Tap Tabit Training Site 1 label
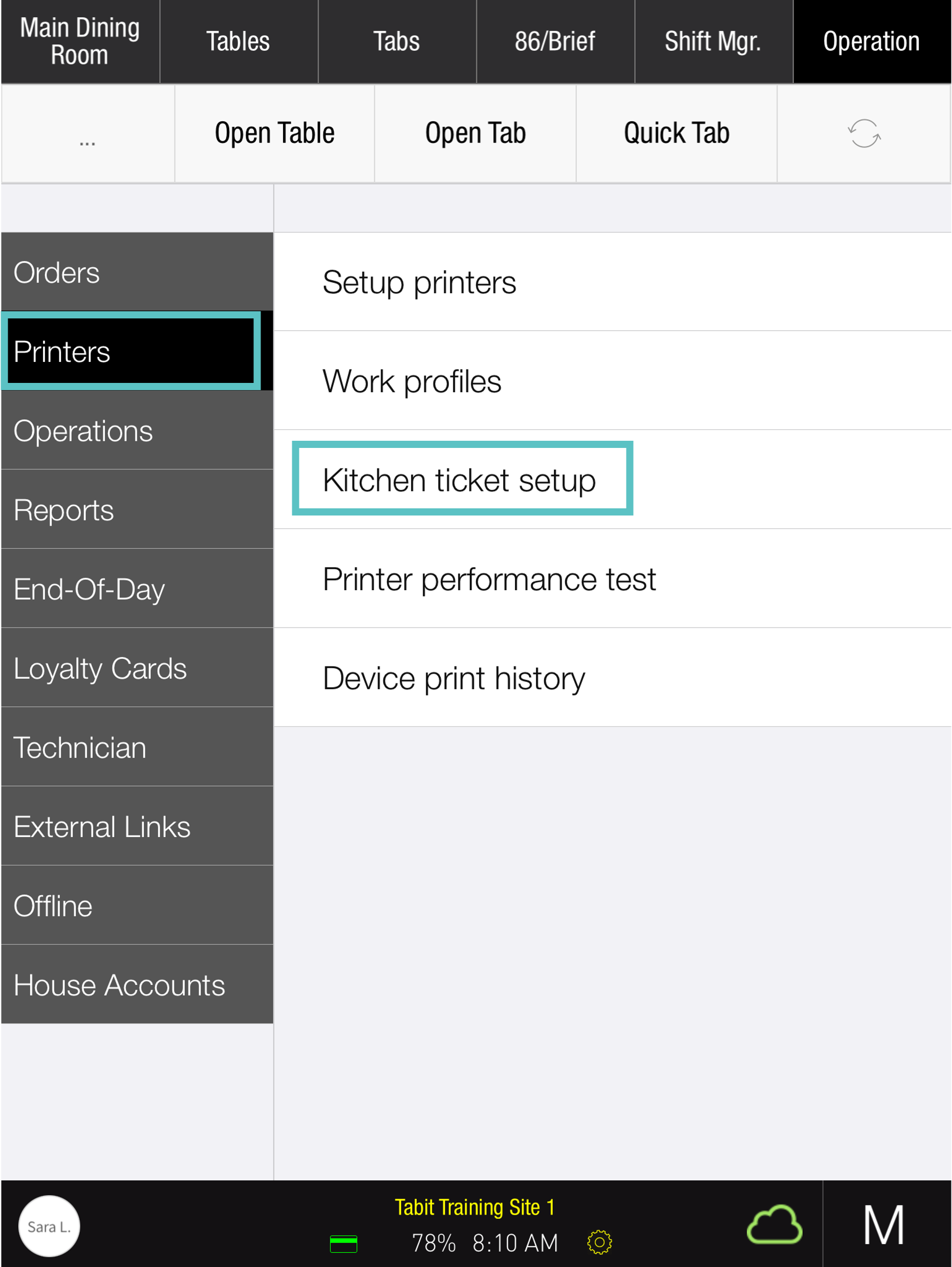This screenshot has height=1267, width=952. click(474, 1207)
